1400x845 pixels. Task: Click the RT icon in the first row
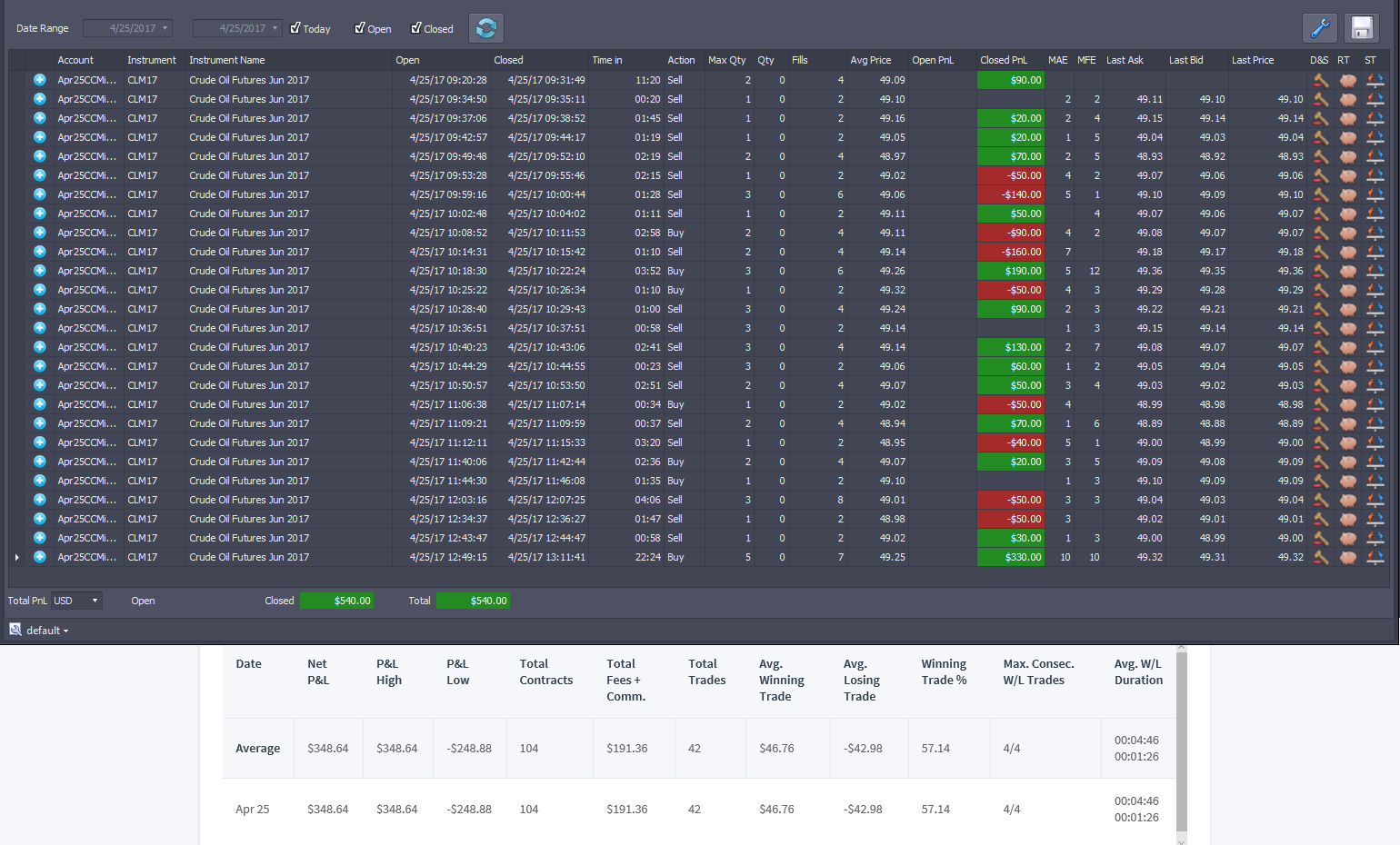[1347, 80]
